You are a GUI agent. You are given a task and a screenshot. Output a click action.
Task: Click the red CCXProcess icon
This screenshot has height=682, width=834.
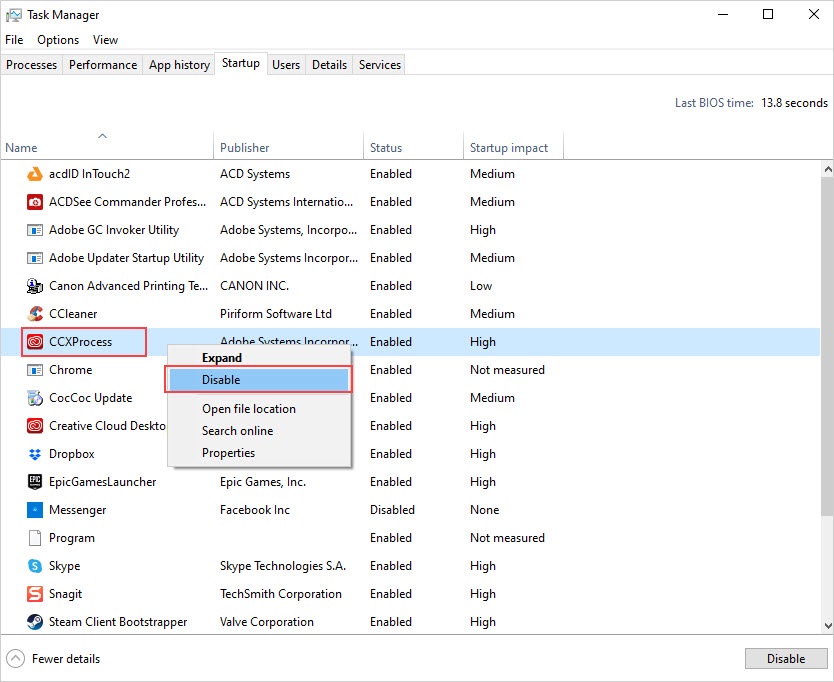coord(34,342)
